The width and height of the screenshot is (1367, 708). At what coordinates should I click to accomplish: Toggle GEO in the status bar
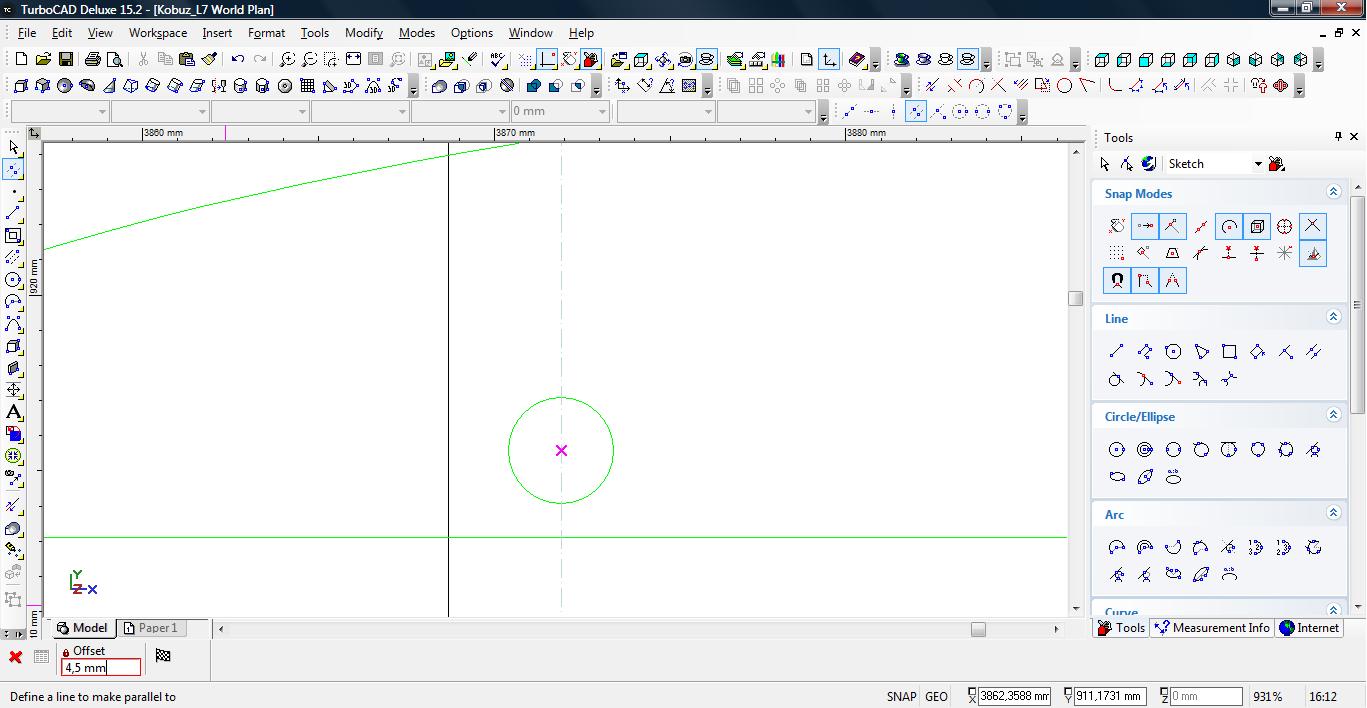tap(936, 697)
